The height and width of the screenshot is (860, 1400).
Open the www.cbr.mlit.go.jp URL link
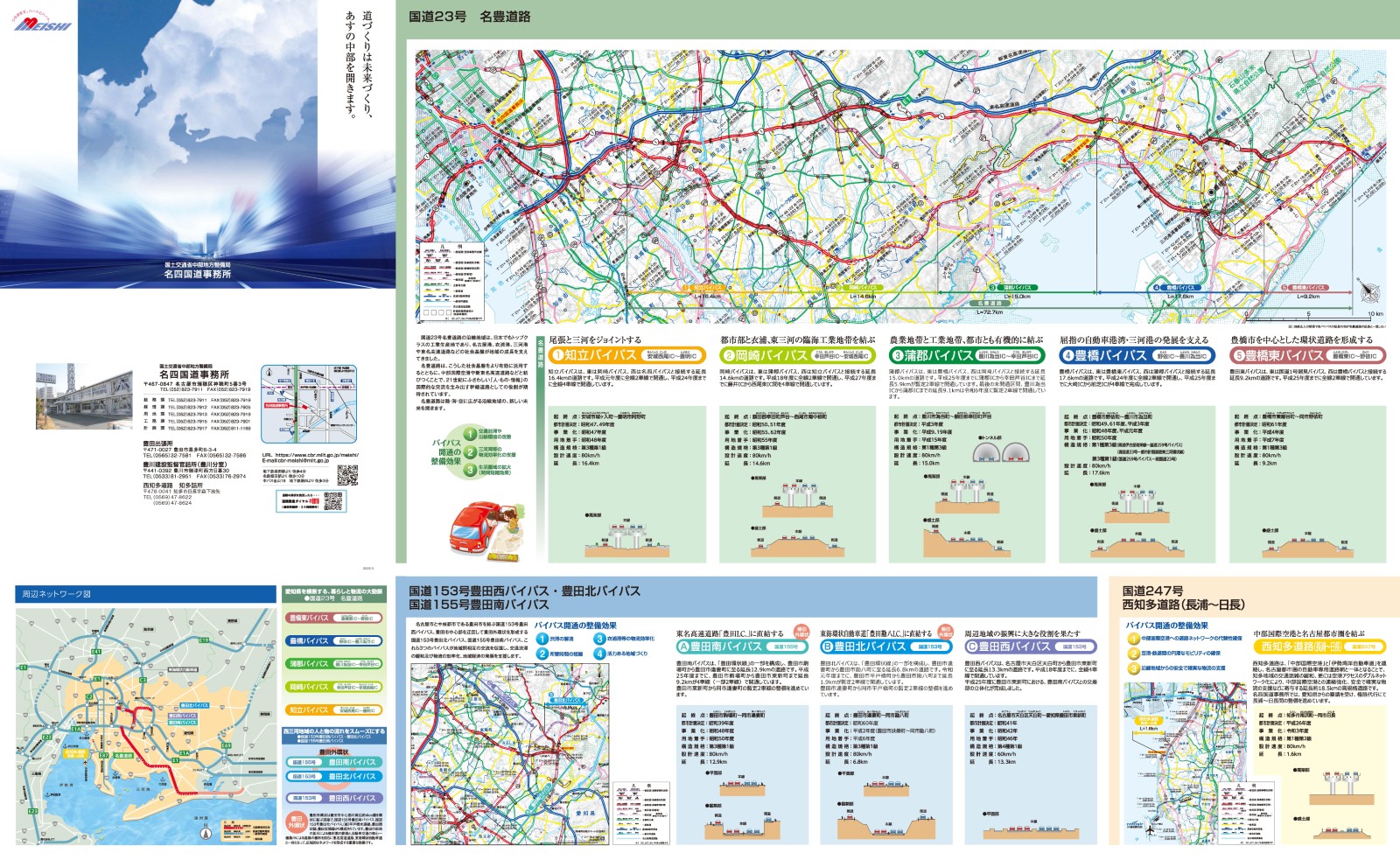[310, 455]
